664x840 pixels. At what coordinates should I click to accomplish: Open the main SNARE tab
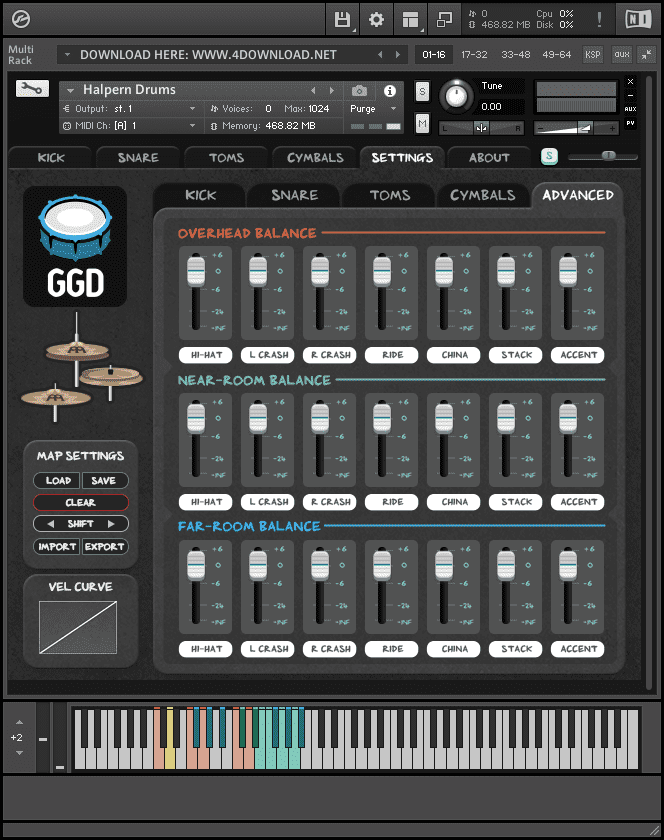click(x=138, y=158)
